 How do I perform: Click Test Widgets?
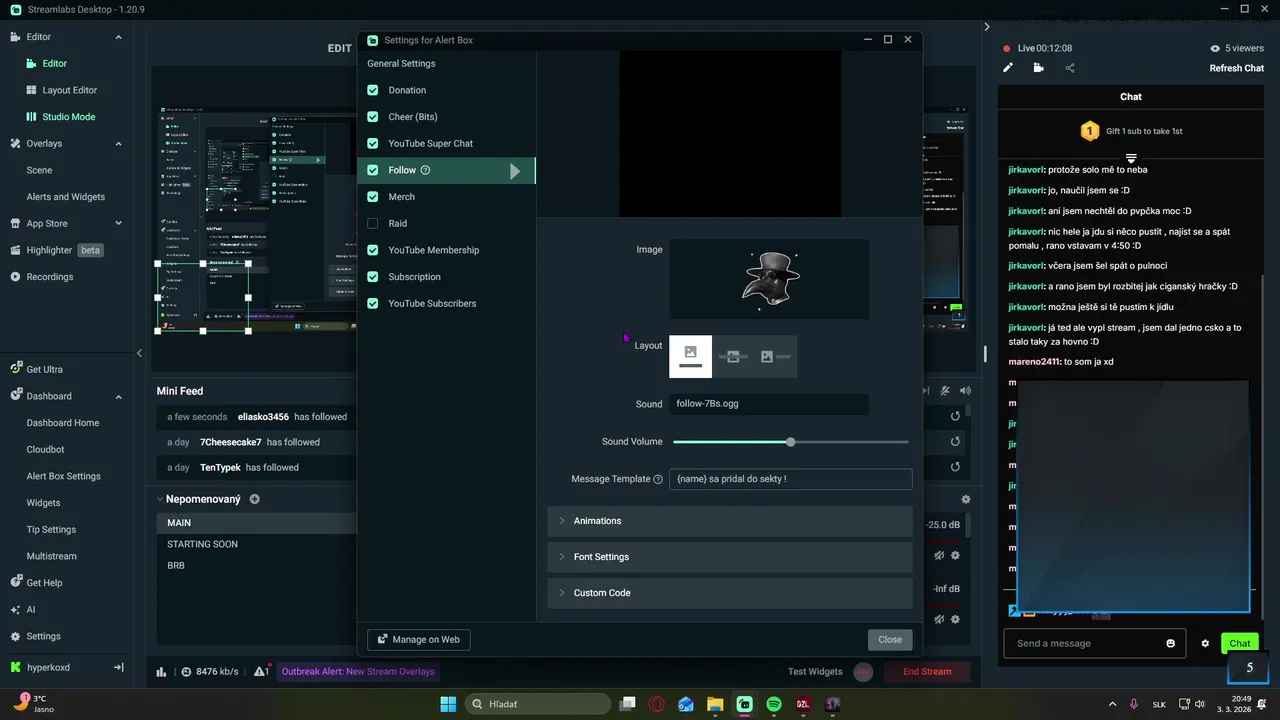(815, 672)
